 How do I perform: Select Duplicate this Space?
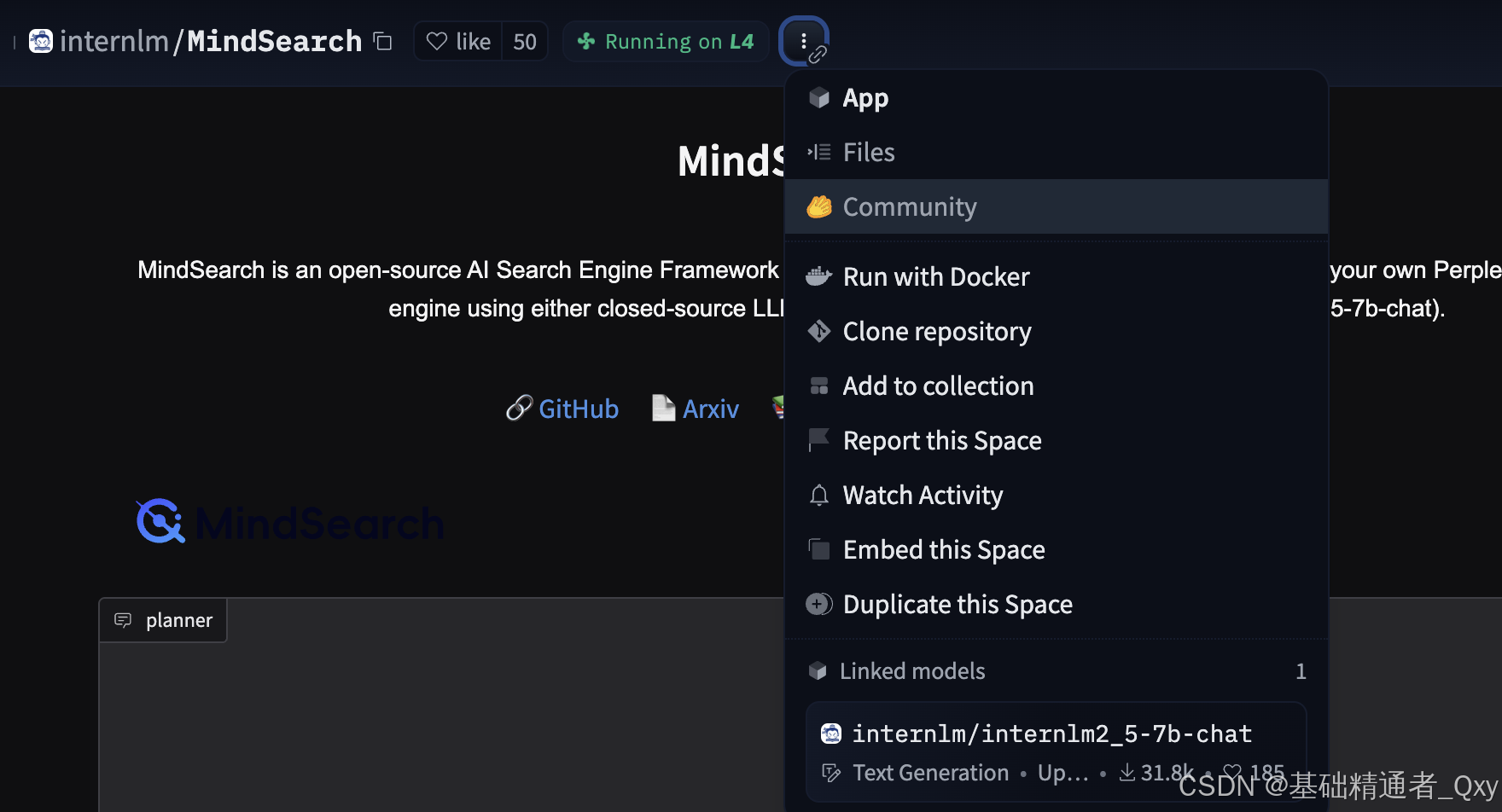[x=1056, y=604]
